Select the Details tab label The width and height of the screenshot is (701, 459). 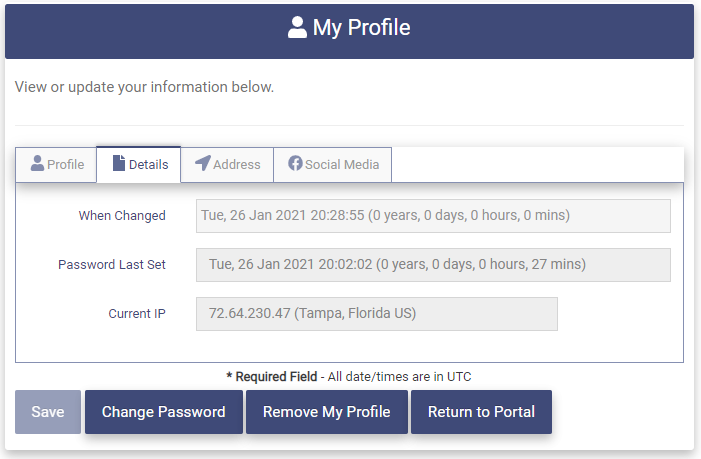pyautogui.click(x=148, y=164)
